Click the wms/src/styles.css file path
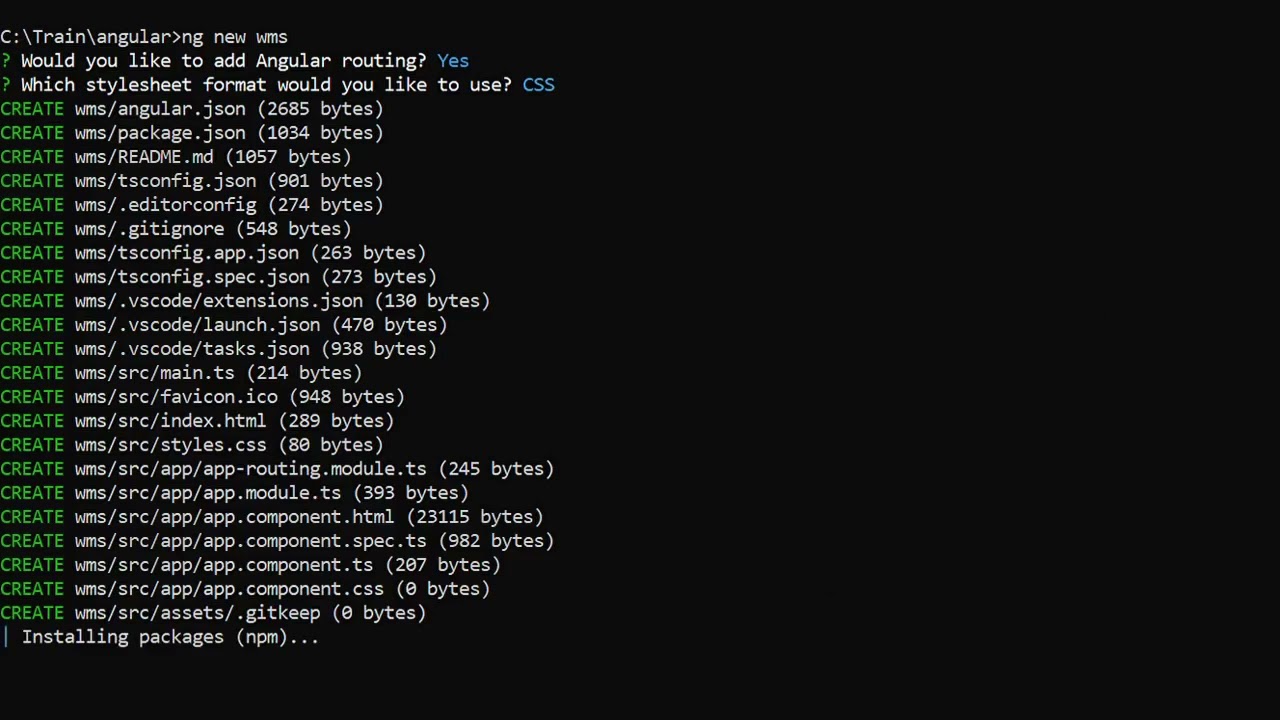Viewport: 1280px width, 720px height. tap(170, 445)
